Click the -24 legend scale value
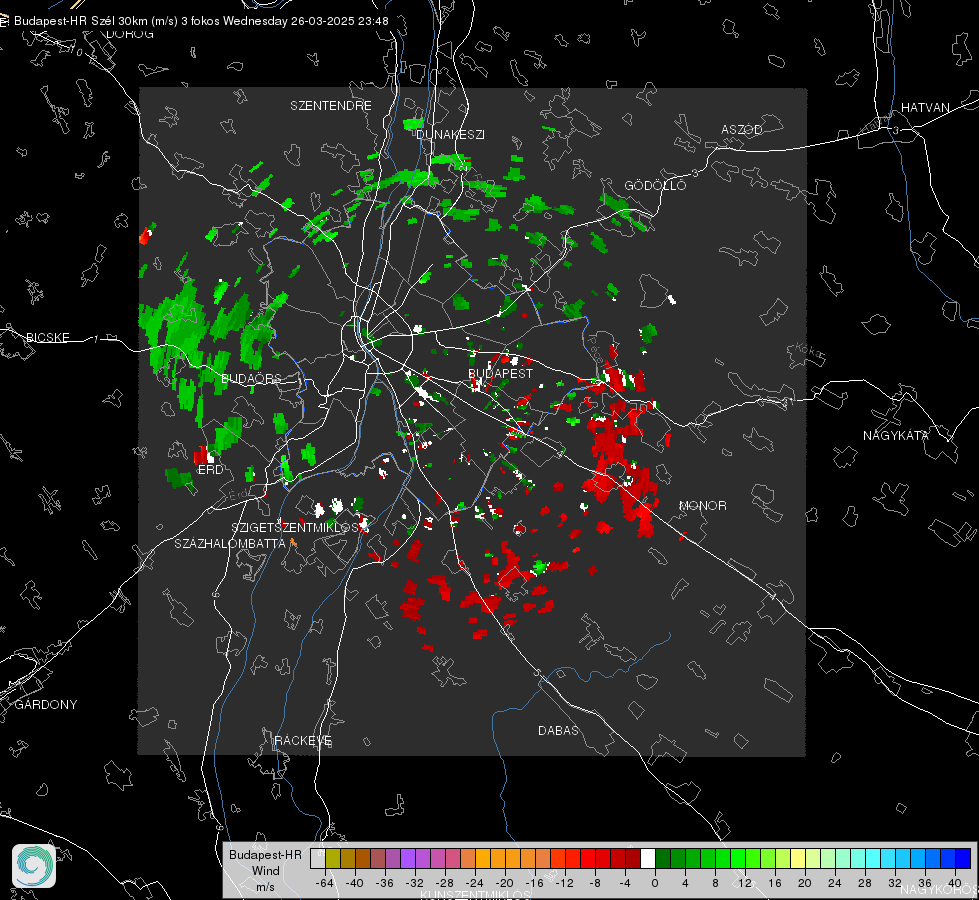979x900 pixels. tap(475, 883)
